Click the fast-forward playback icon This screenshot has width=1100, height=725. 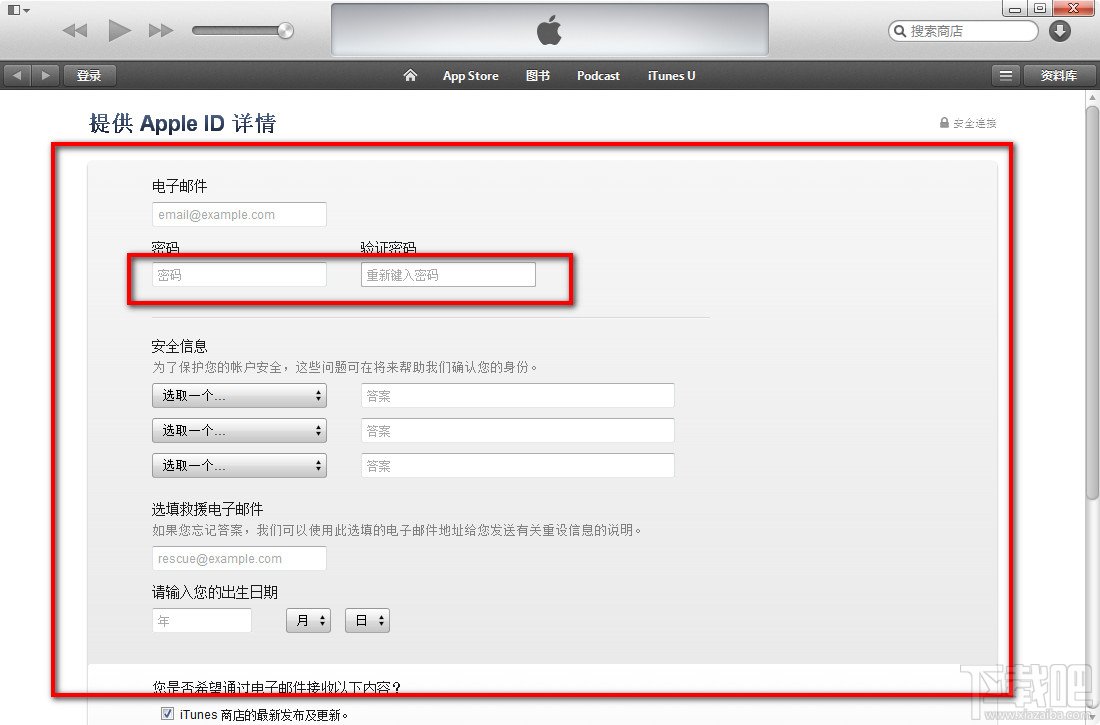tap(160, 30)
